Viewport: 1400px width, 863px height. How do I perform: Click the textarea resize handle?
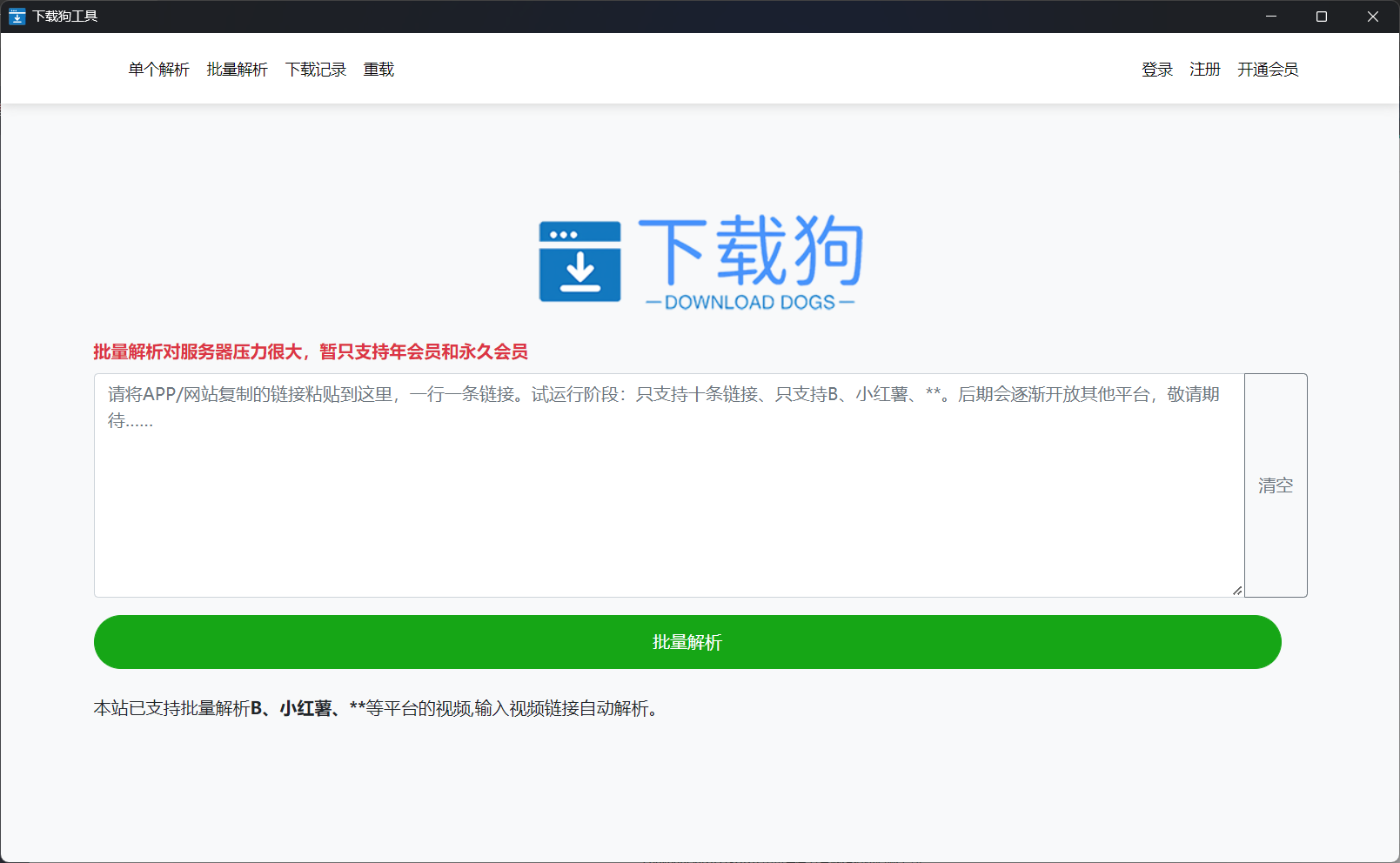point(1236,590)
